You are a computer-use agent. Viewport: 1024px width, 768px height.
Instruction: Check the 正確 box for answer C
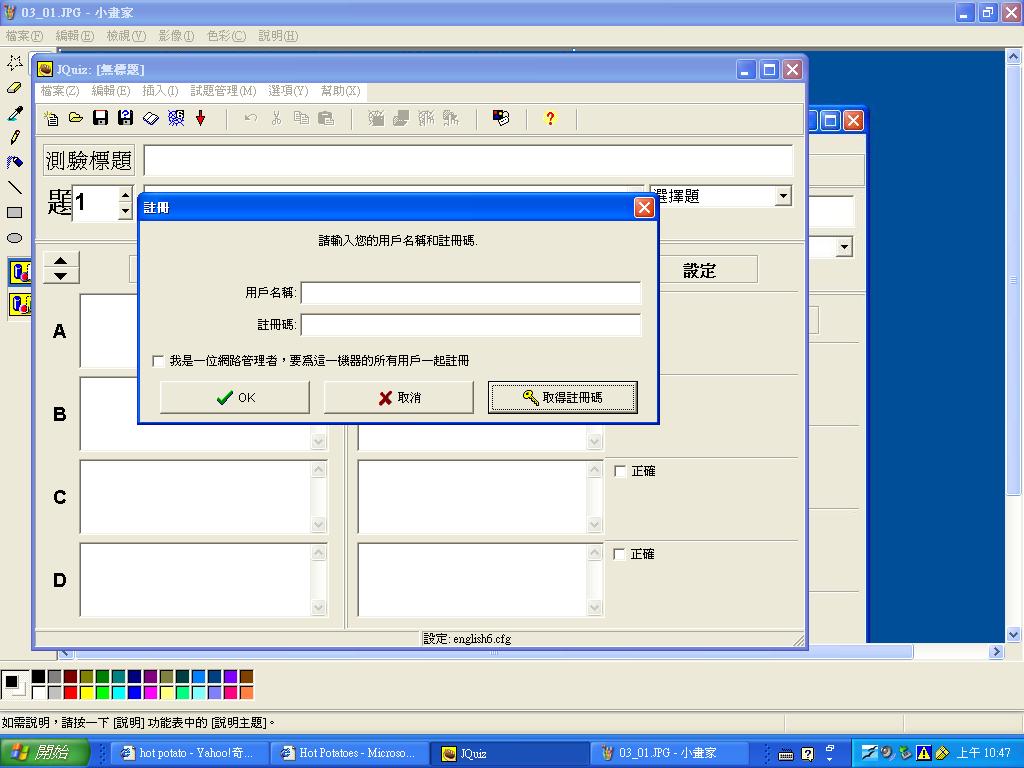(x=620, y=471)
